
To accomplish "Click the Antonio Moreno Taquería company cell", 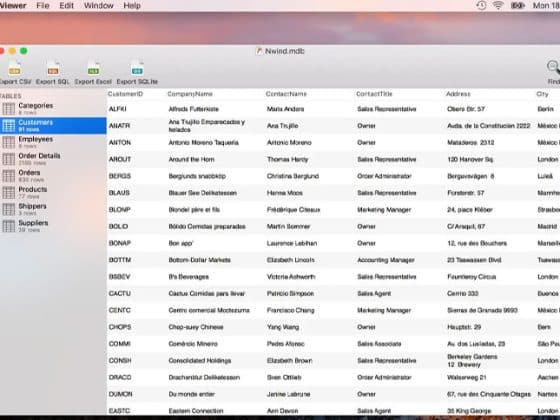I will (204, 142).
